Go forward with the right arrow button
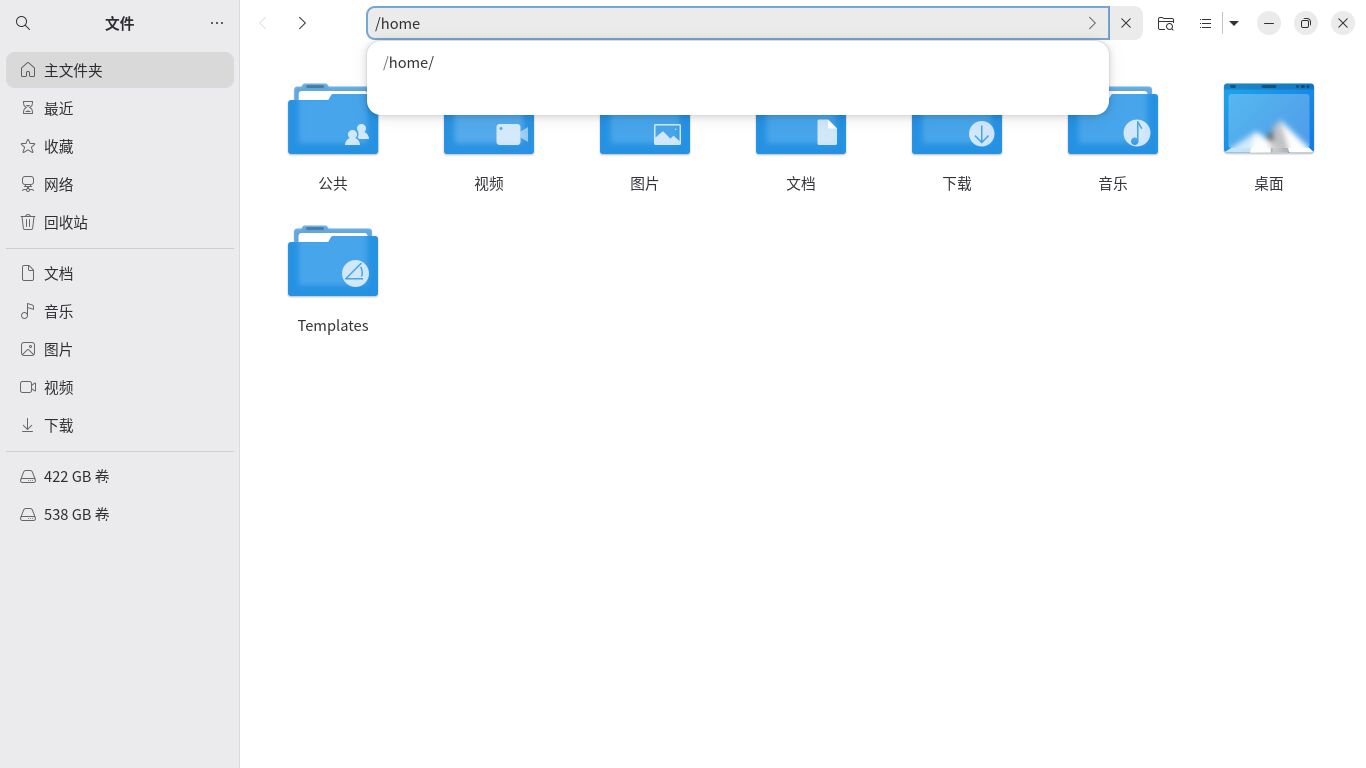 tap(302, 23)
